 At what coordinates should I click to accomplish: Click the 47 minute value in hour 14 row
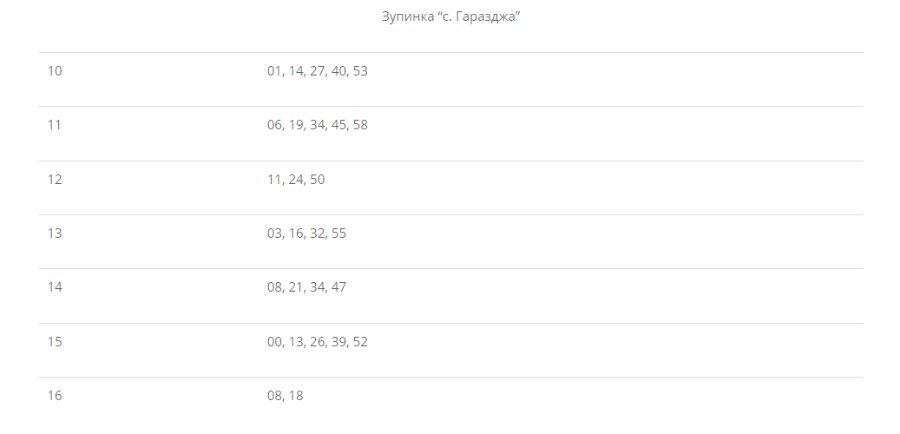(x=338, y=287)
